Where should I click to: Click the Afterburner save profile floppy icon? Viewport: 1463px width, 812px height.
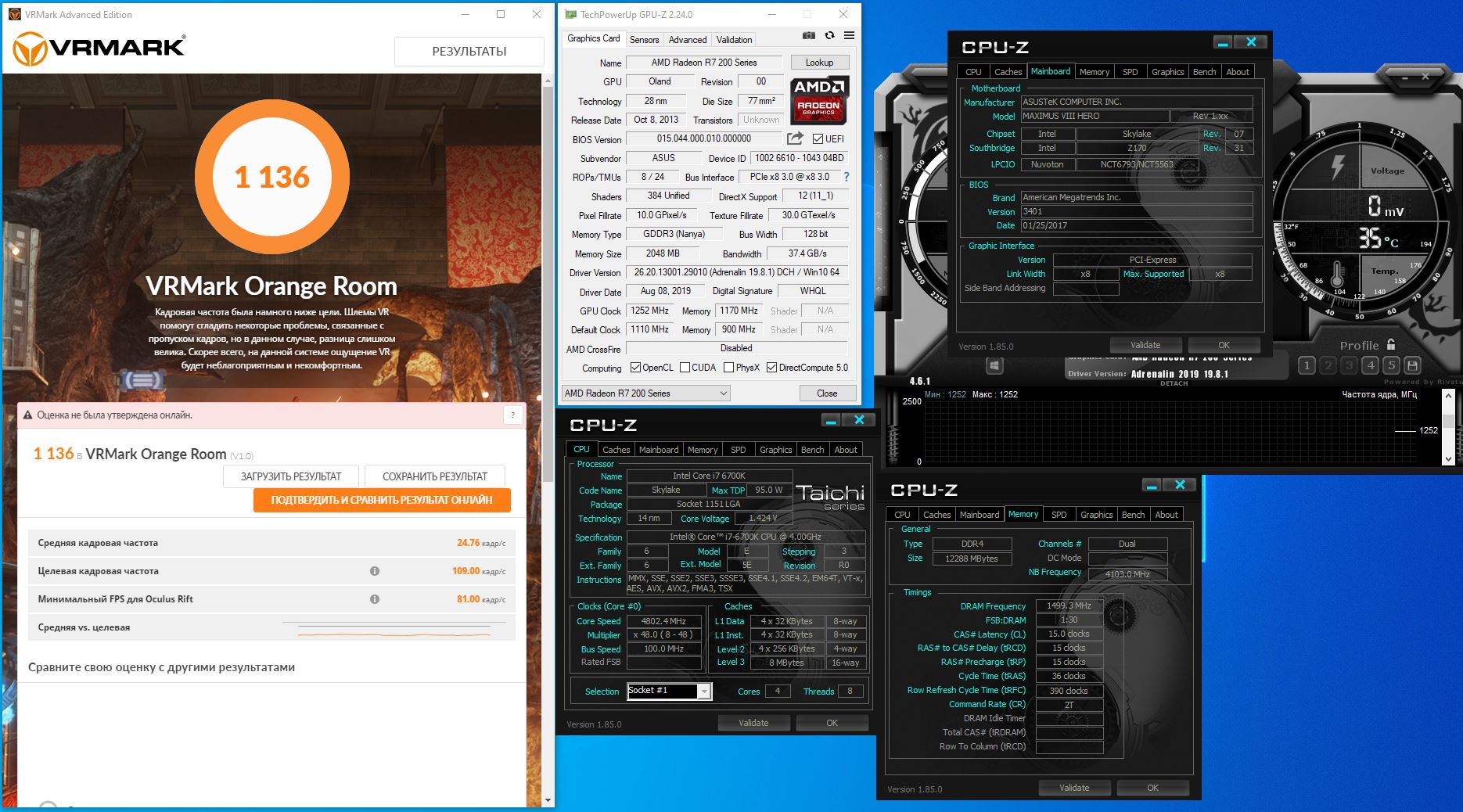[x=1412, y=365]
